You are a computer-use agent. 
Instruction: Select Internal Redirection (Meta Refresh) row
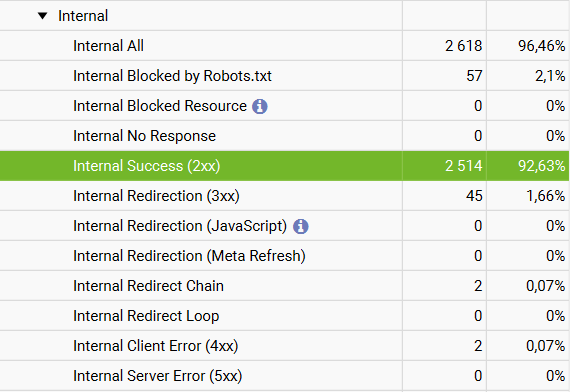click(285, 256)
